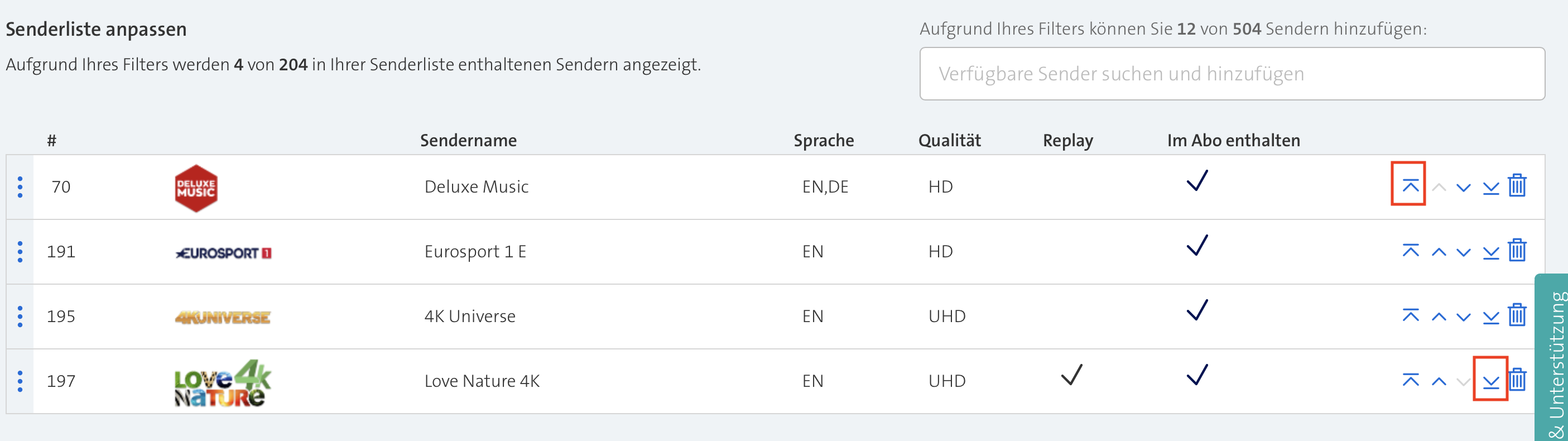Delete 4K Universe channel
Viewport: 1568px width, 441px height.
[x=1517, y=315]
